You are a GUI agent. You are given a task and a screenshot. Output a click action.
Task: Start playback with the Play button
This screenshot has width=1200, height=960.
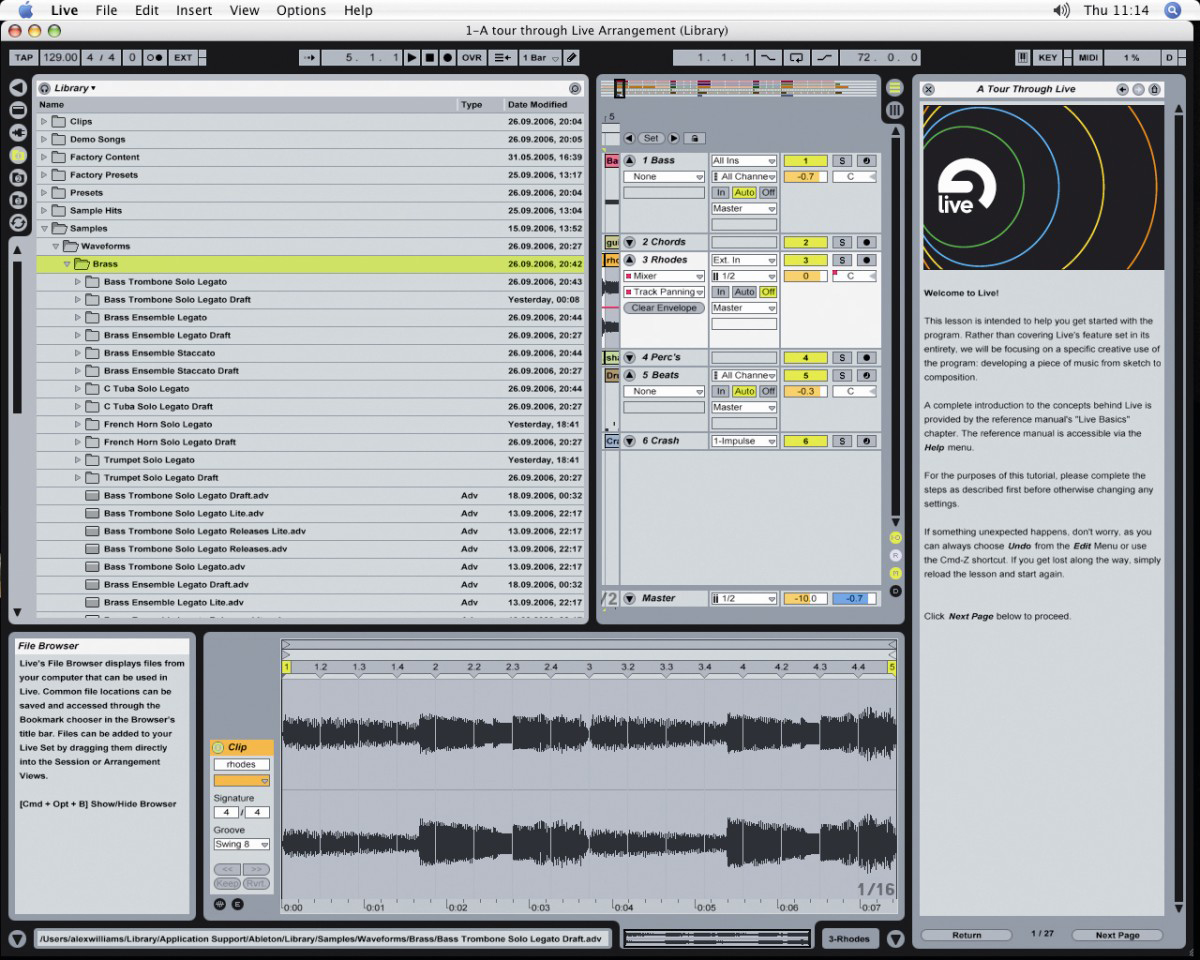coord(412,58)
